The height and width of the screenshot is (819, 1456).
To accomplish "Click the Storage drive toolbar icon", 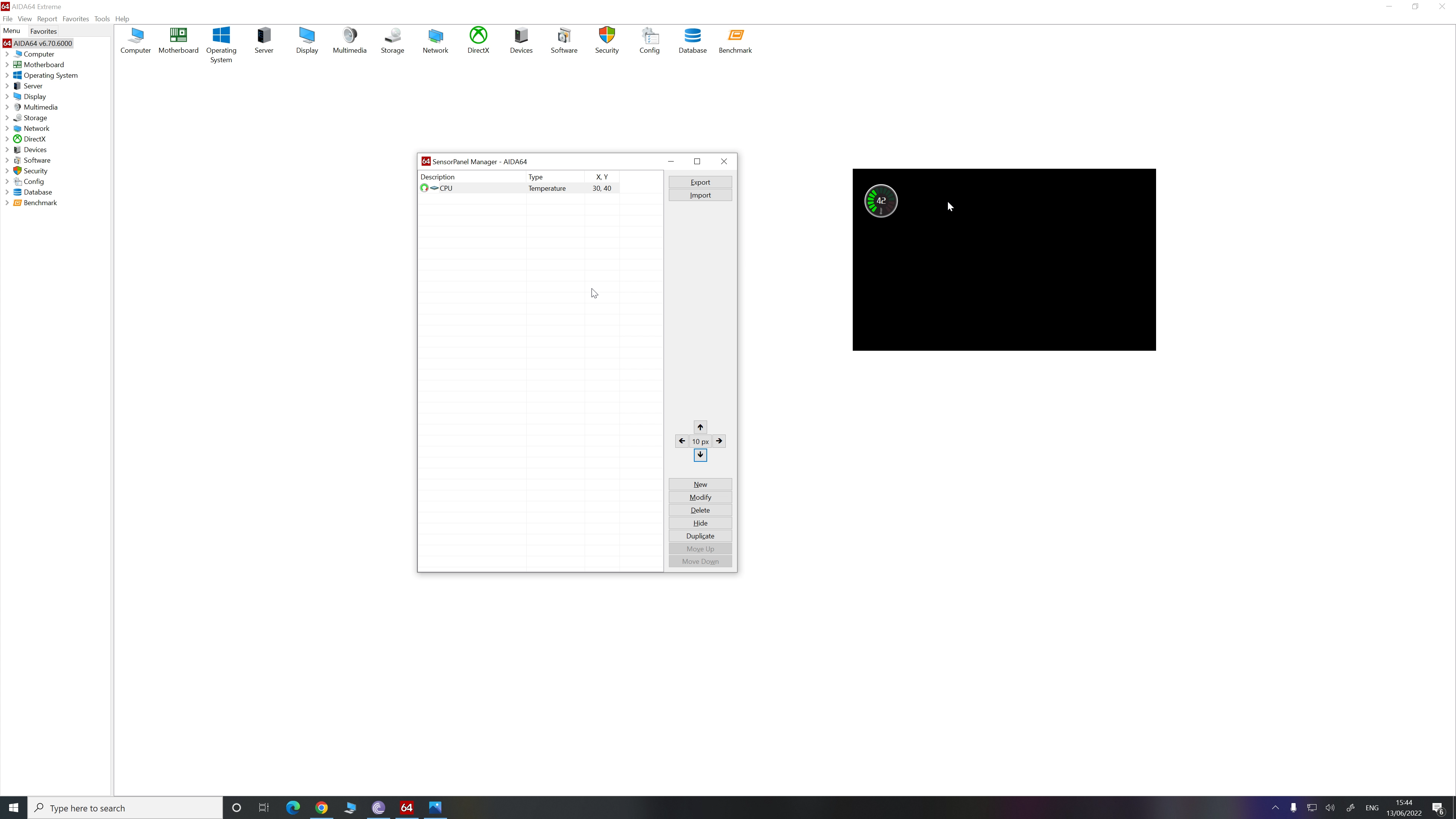I will point(392,36).
